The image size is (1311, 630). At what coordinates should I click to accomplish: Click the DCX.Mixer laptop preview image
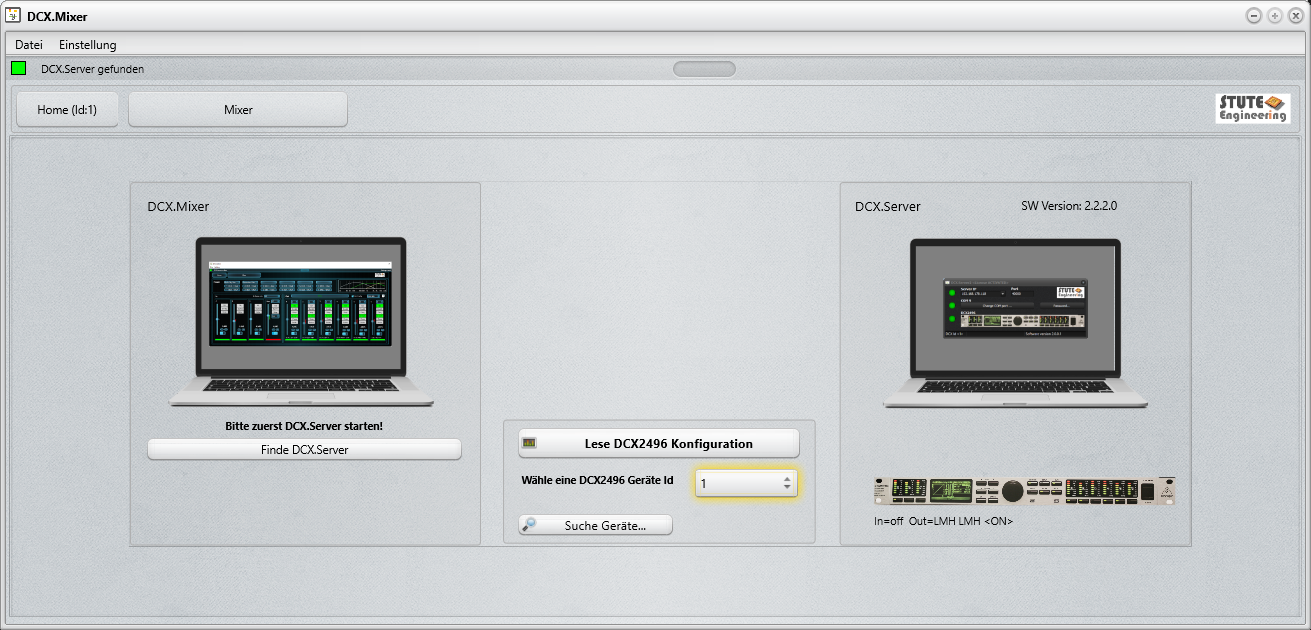pyautogui.click(x=301, y=321)
